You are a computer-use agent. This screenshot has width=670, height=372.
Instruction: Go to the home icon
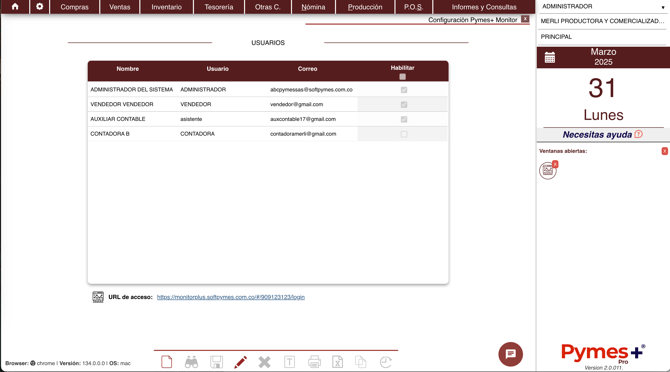tap(15, 7)
